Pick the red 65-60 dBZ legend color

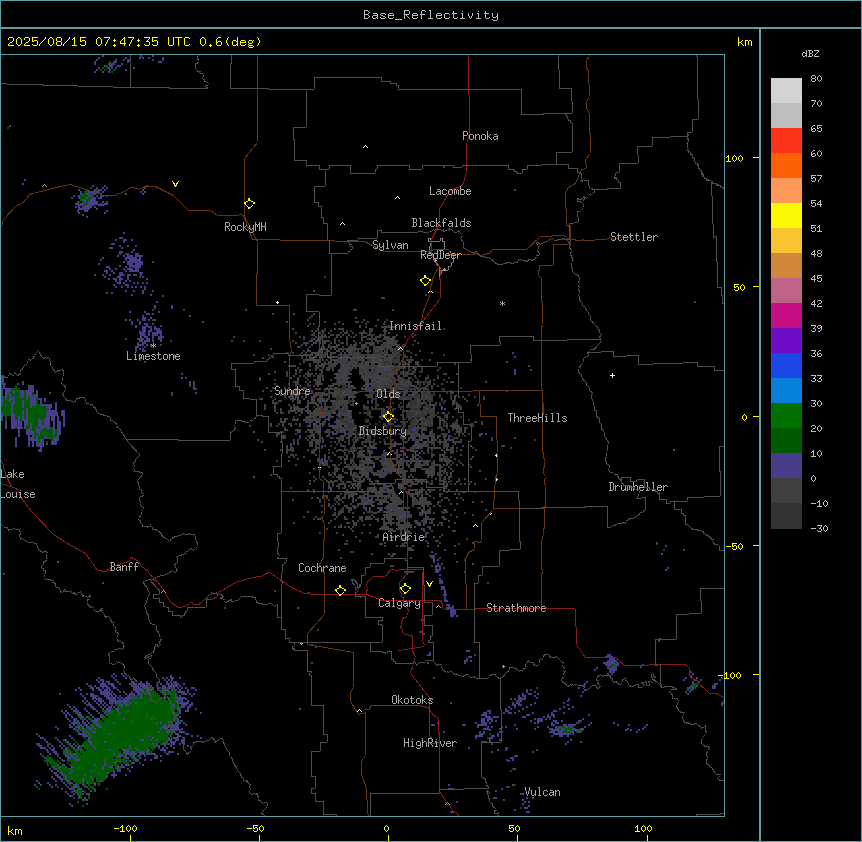pos(786,140)
